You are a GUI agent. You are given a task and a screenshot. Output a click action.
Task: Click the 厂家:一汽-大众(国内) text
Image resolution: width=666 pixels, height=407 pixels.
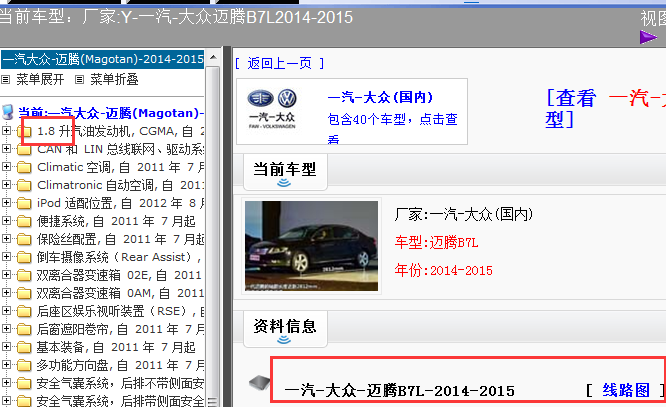[x=463, y=214]
